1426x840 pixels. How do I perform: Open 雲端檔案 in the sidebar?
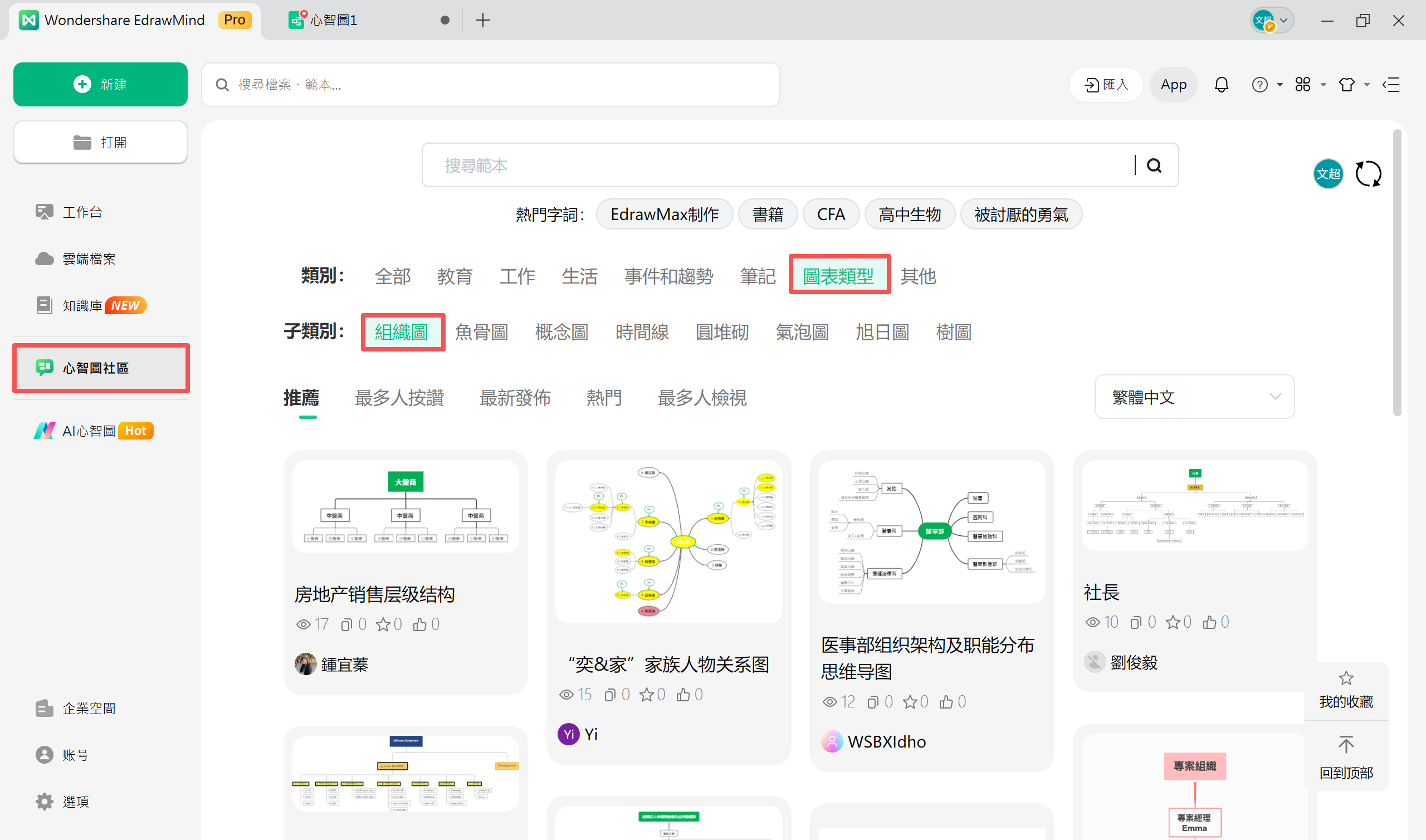[89, 258]
